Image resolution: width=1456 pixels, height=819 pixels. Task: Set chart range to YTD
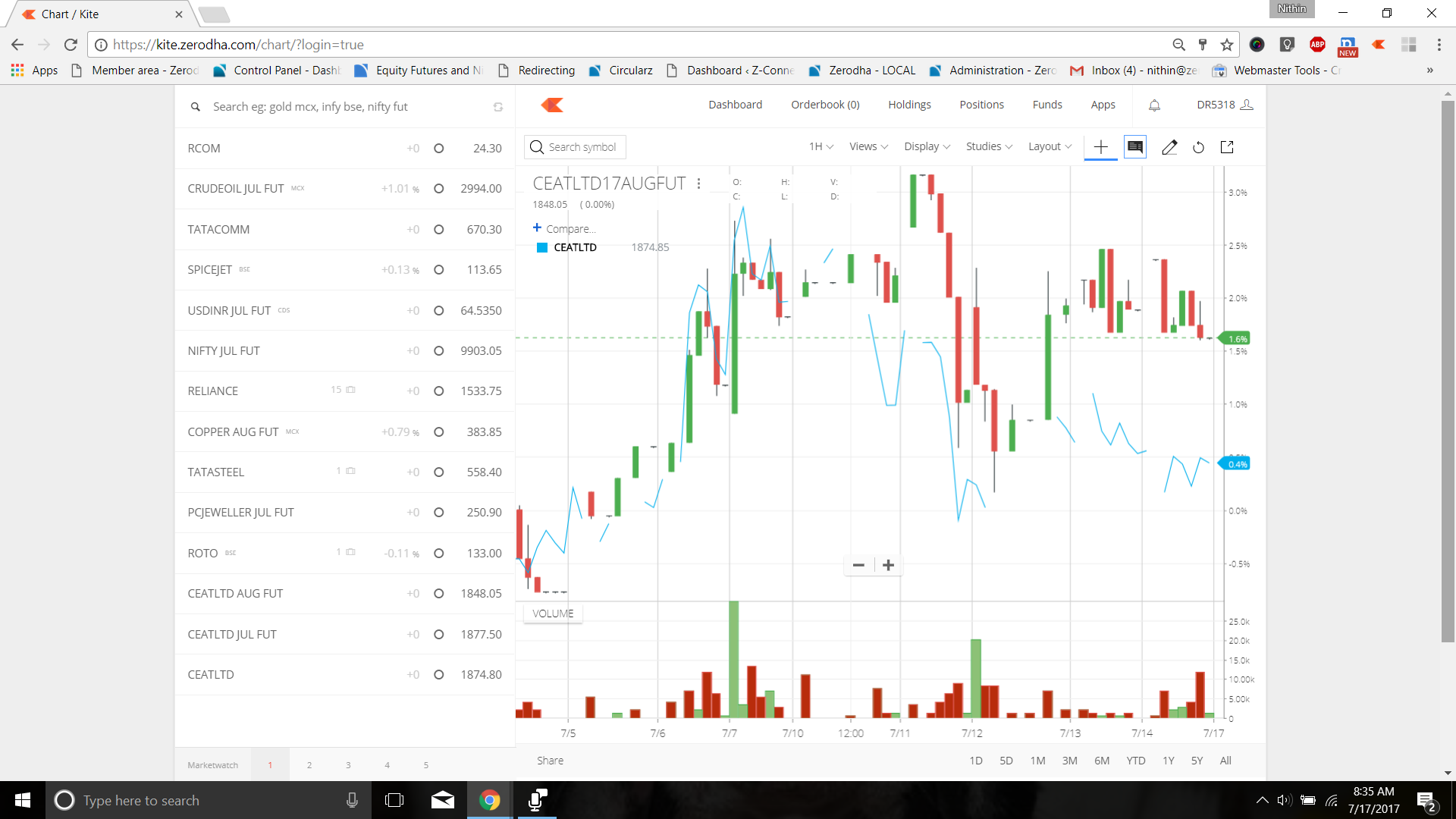pyautogui.click(x=1136, y=761)
